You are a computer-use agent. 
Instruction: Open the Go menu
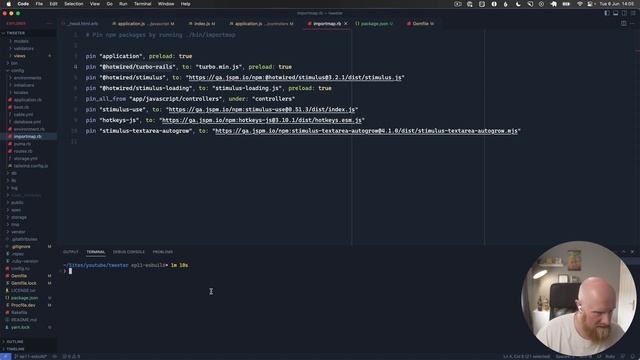(x=109, y=4)
